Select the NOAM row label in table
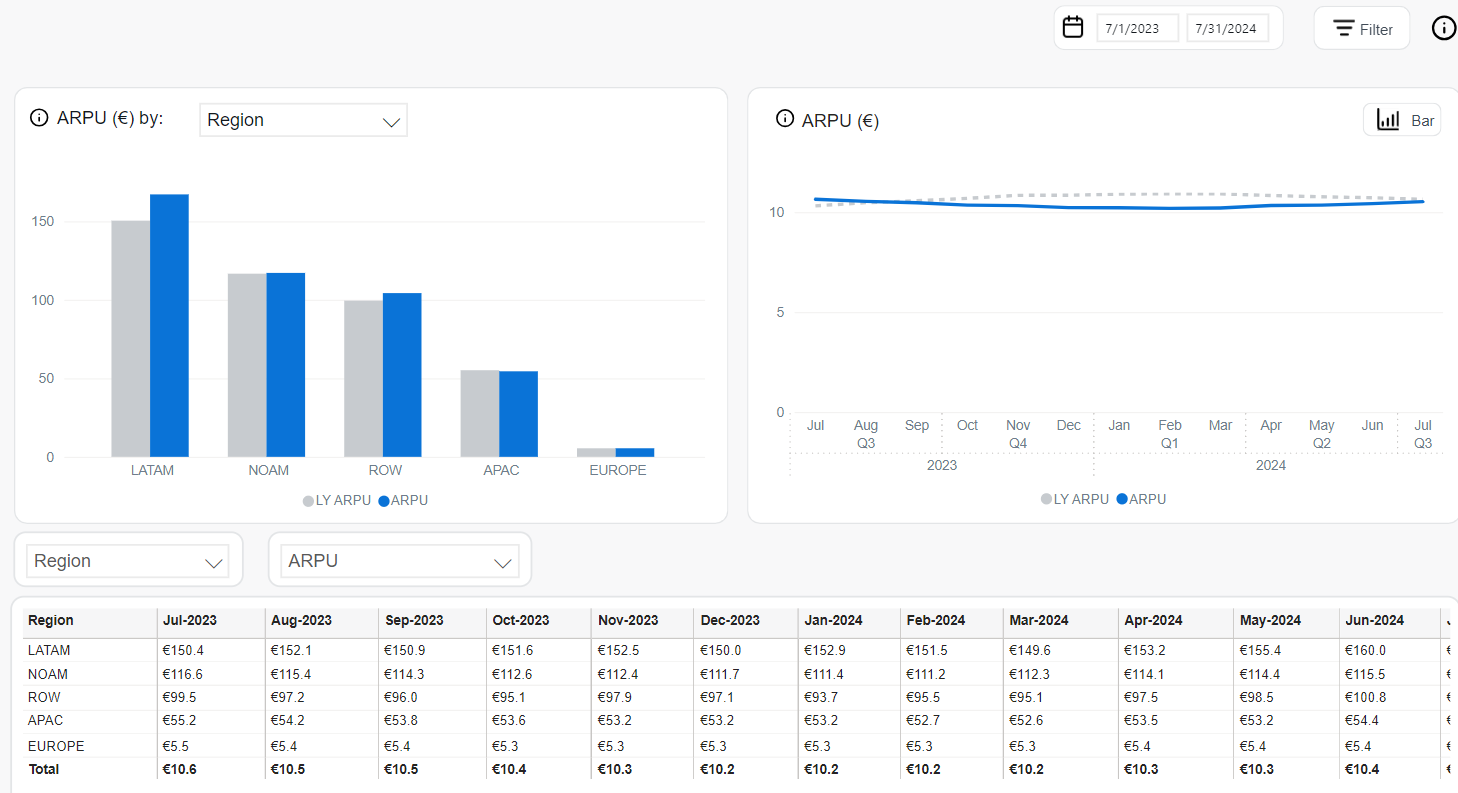This screenshot has height=793, width=1458. (x=47, y=674)
